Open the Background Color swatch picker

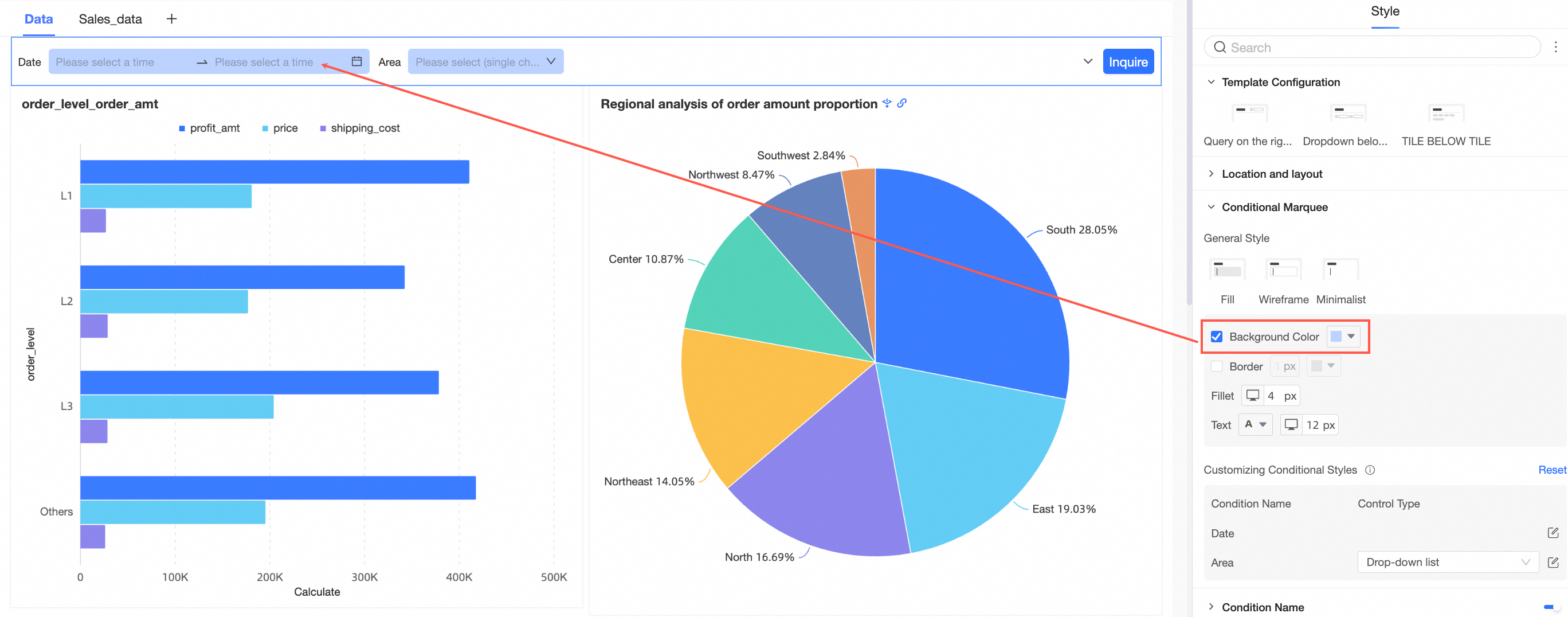coord(1343,336)
